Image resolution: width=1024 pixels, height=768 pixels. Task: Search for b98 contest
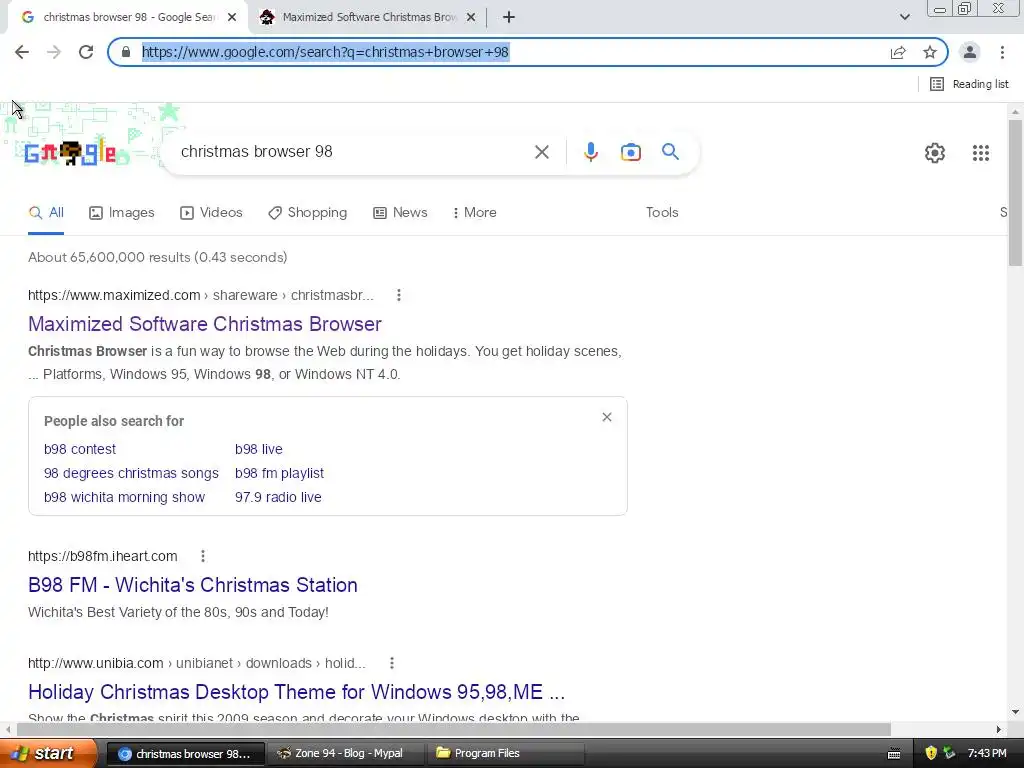(80, 449)
